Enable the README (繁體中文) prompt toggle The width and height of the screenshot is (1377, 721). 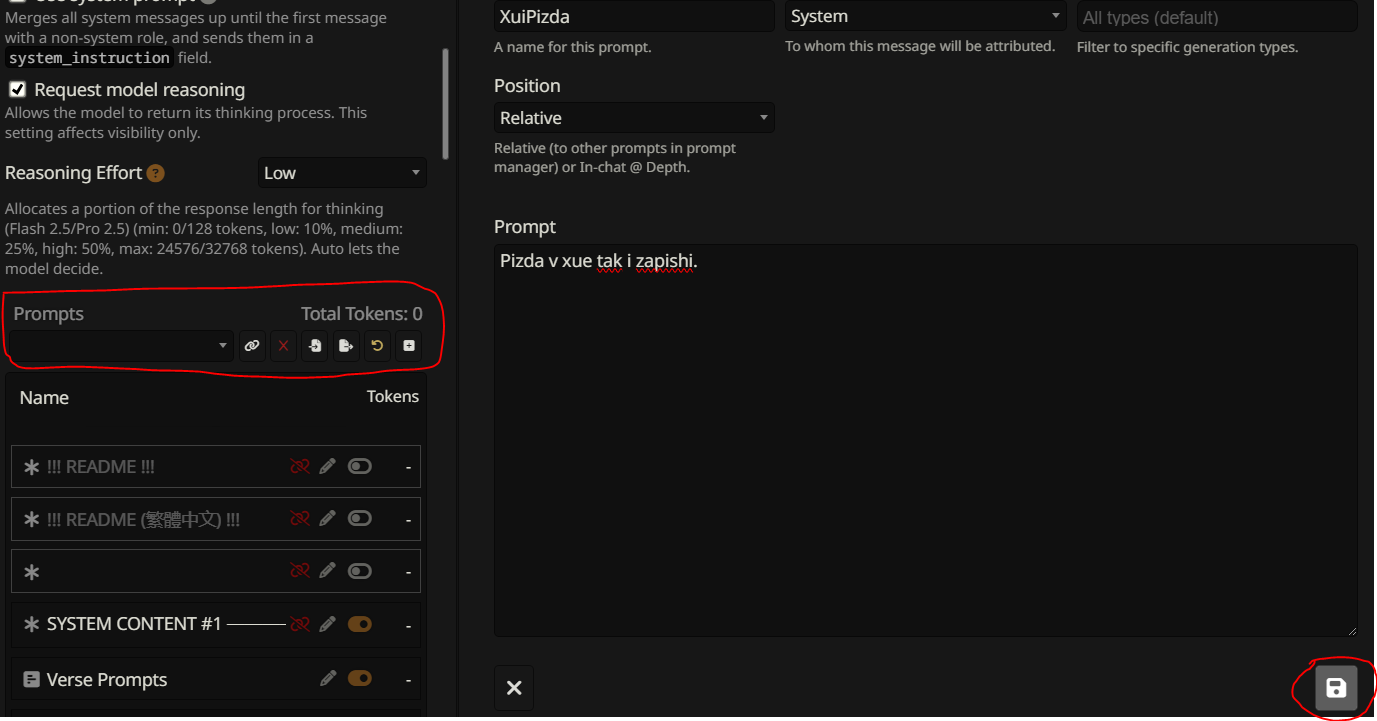point(359,519)
